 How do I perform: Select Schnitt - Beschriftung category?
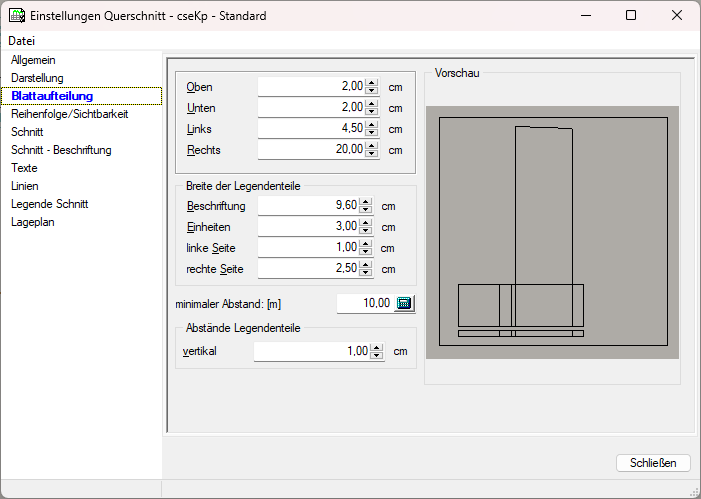61,150
